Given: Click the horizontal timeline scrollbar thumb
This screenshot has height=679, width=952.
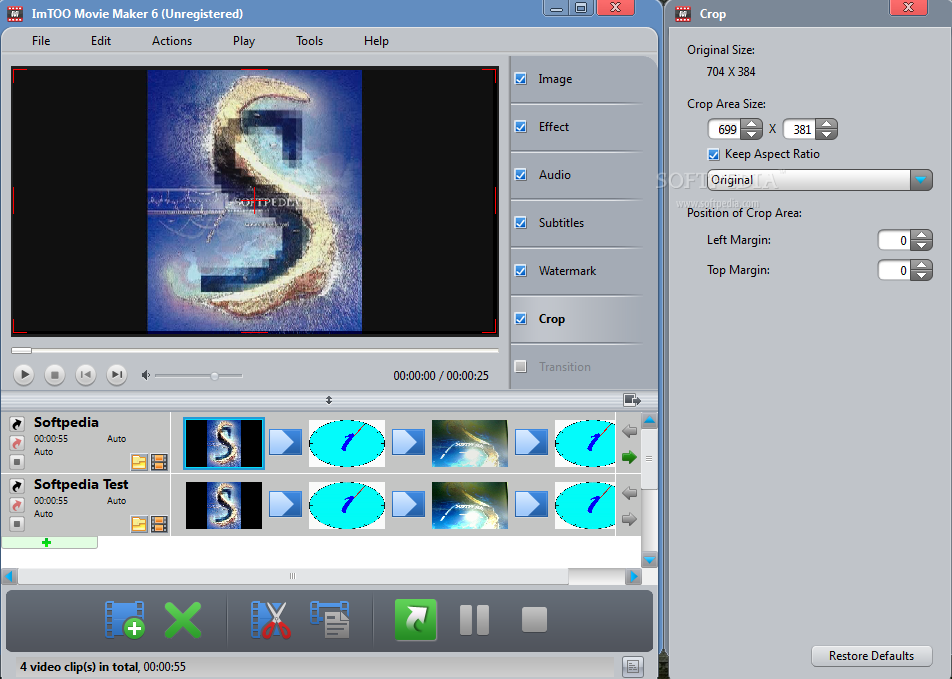Looking at the screenshot, I should pyautogui.click(x=293, y=576).
